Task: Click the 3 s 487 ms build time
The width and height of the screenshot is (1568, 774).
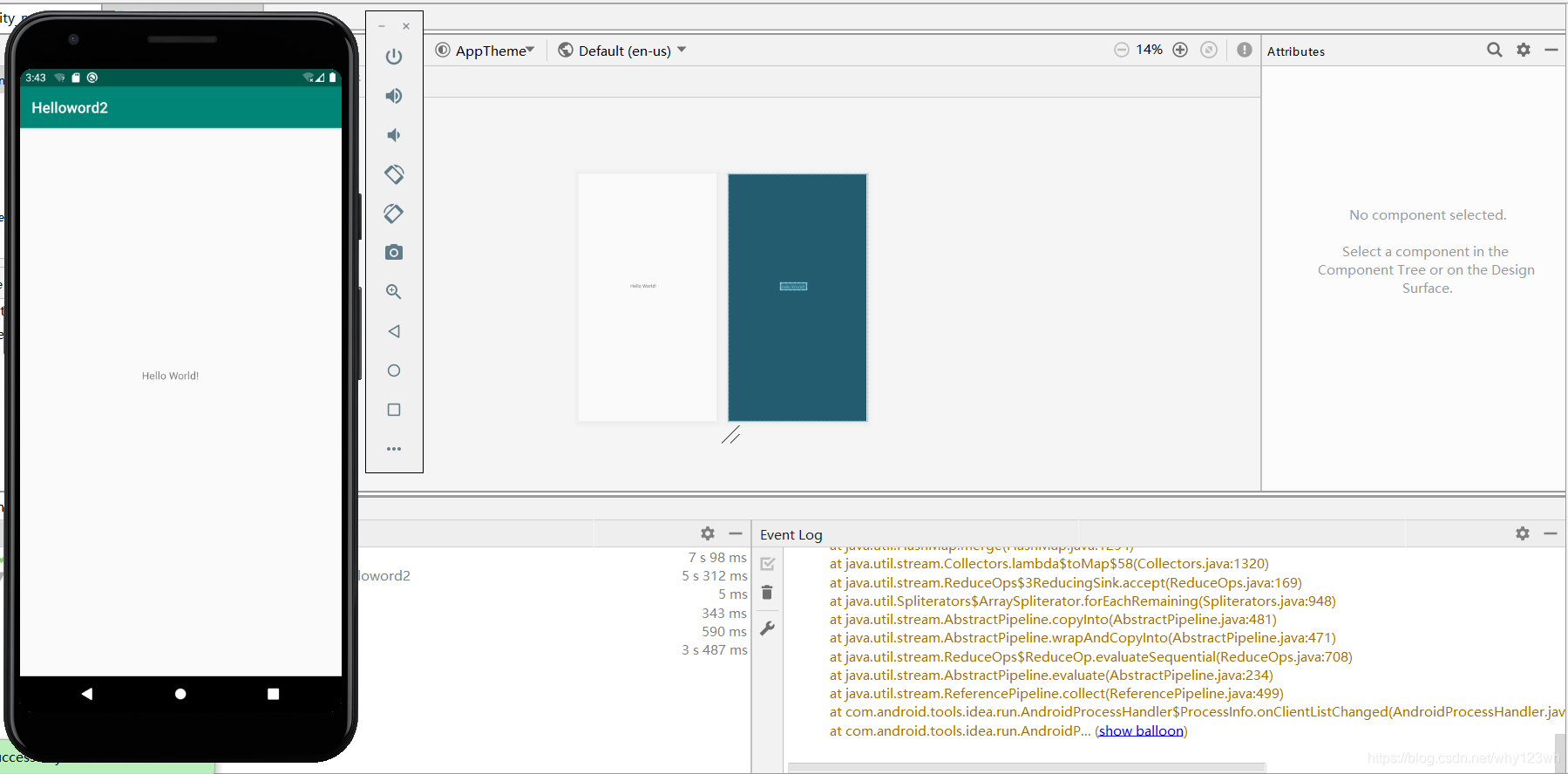Action: 715,649
